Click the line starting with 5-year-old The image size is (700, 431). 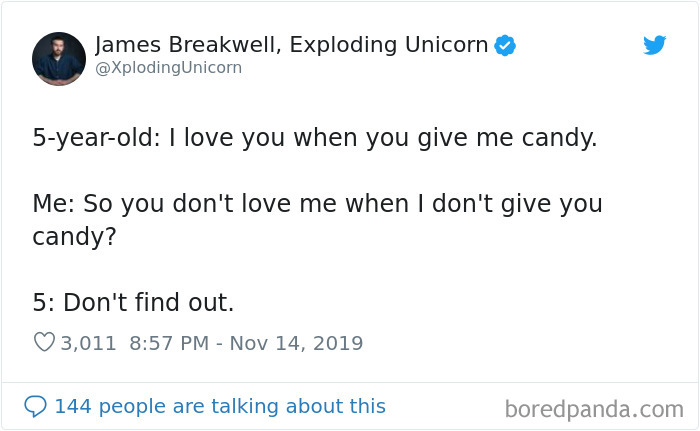pos(315,138)
